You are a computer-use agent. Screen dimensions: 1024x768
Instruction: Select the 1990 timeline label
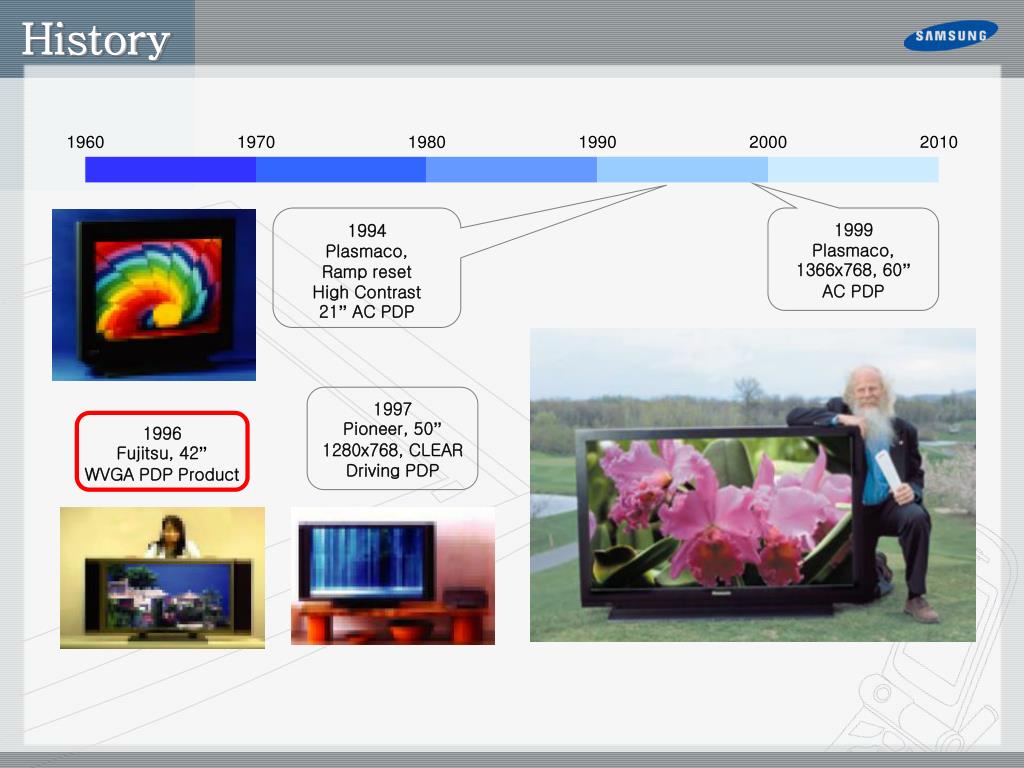598,142
